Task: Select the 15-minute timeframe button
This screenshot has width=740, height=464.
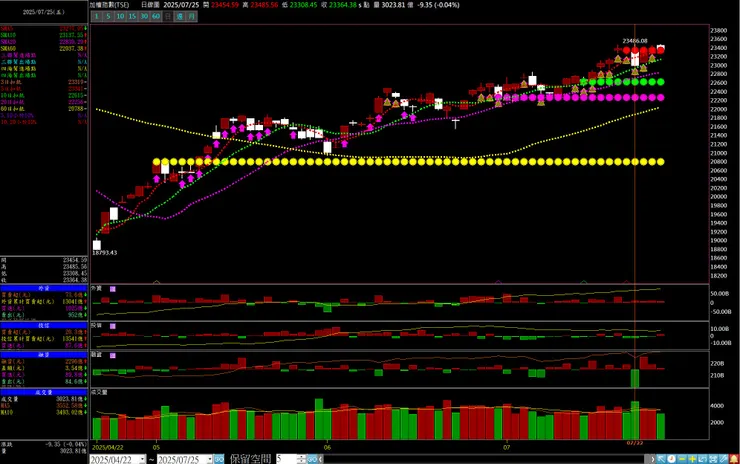Action: tap(132, 16)
